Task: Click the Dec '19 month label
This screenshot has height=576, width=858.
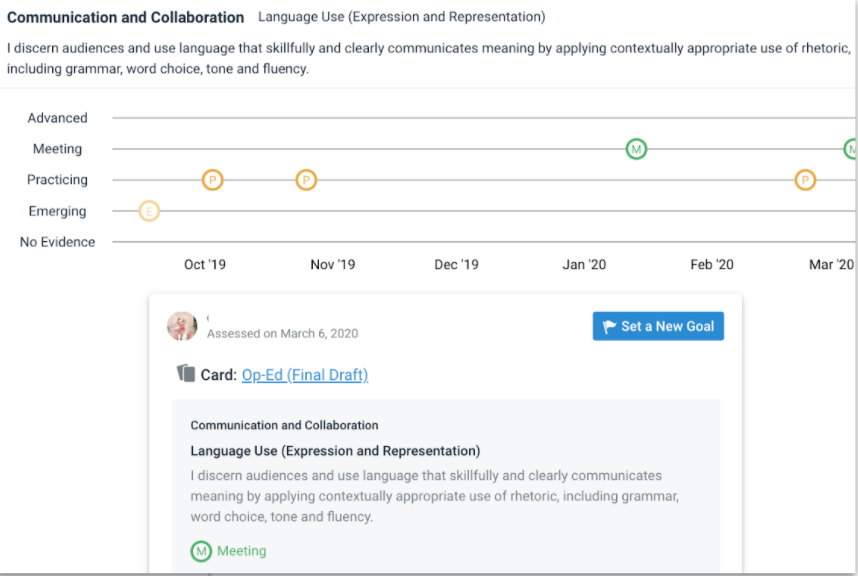Action: coord(456,265)
